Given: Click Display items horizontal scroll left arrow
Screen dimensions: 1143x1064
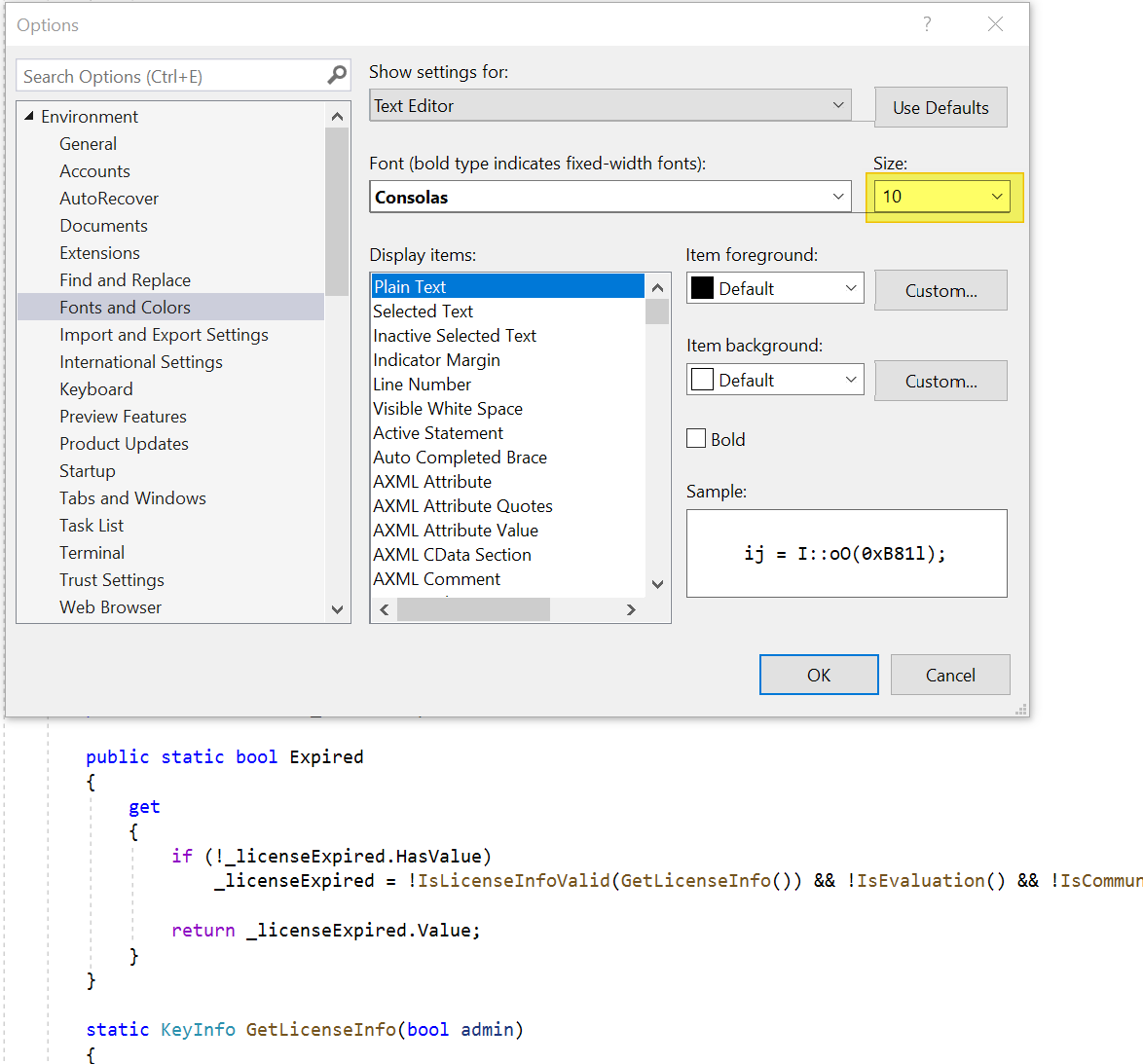Looking at the screenshot, I should [385, 609].
